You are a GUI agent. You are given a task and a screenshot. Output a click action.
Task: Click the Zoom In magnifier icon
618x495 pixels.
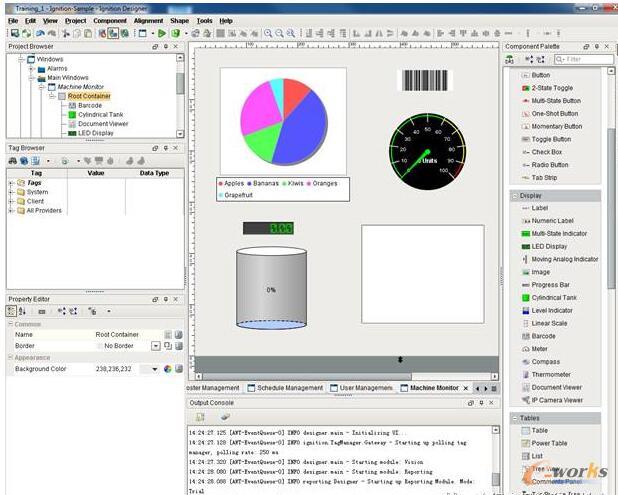pos(268,33)
